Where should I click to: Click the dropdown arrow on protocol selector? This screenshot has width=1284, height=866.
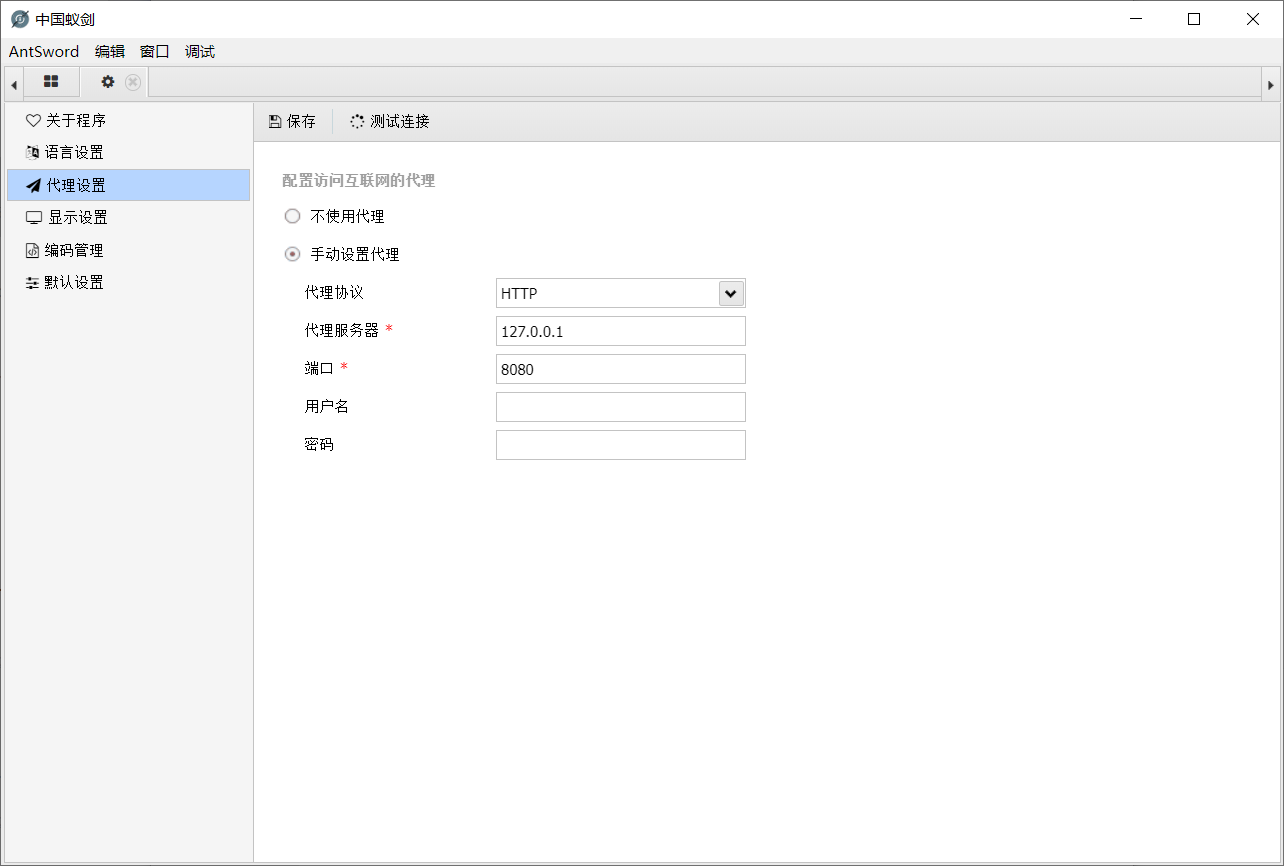(x=731, y=293)
